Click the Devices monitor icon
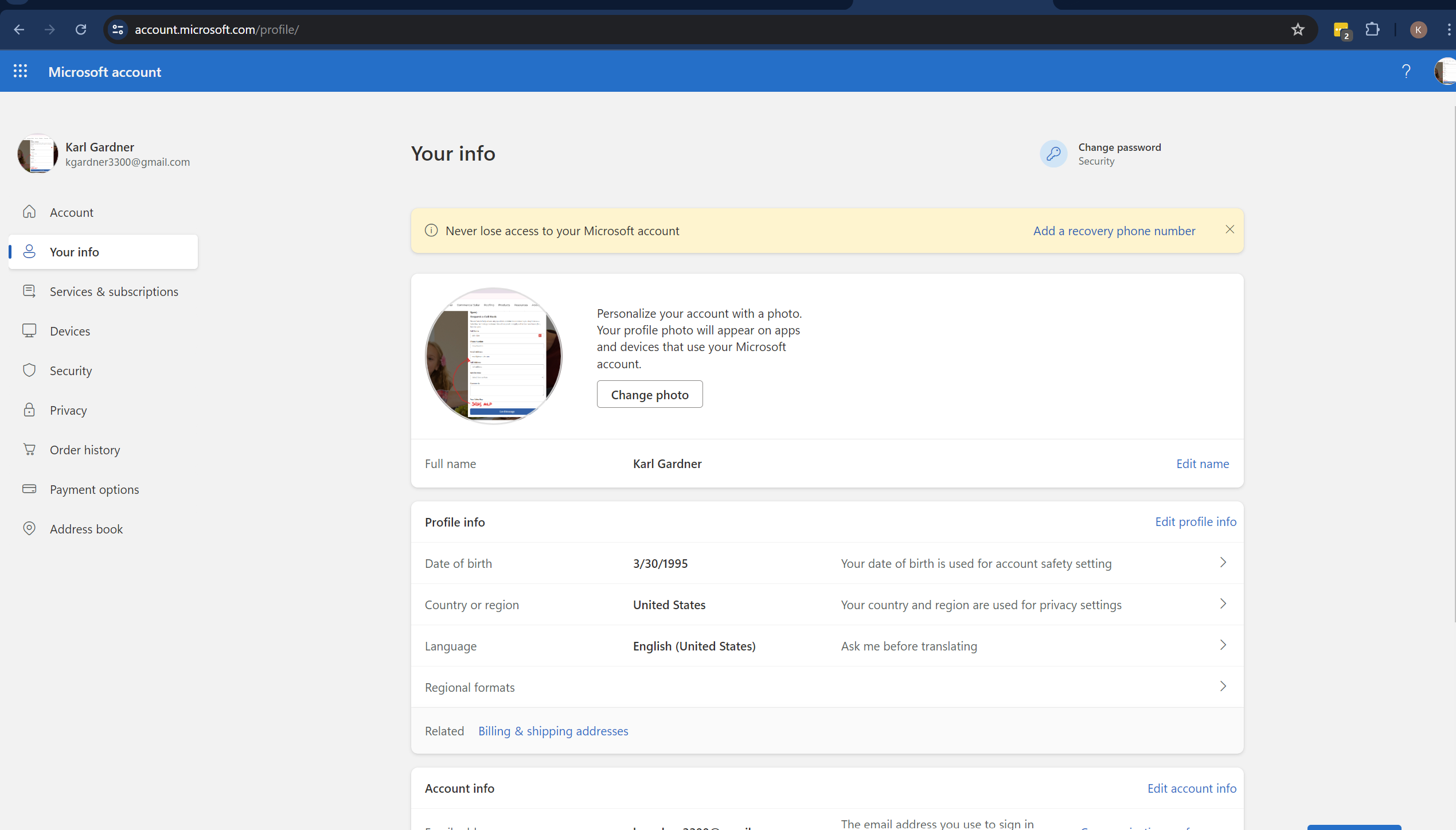 [x=29, y=331]
